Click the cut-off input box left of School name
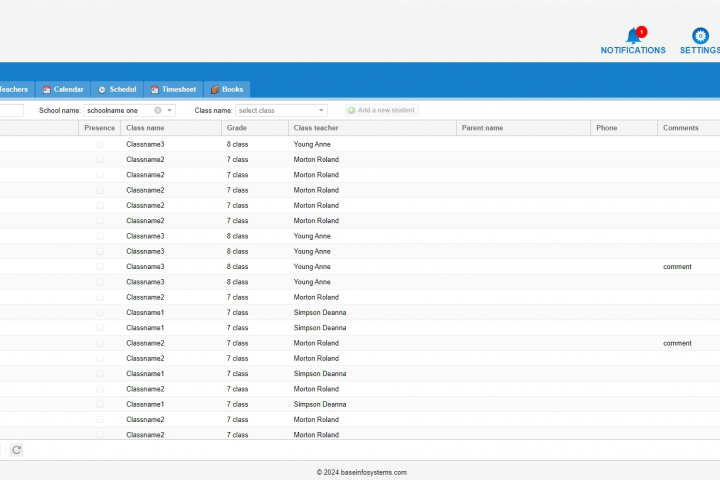The width and height of the screenshot is (720, 480). [x=11, y=110]
